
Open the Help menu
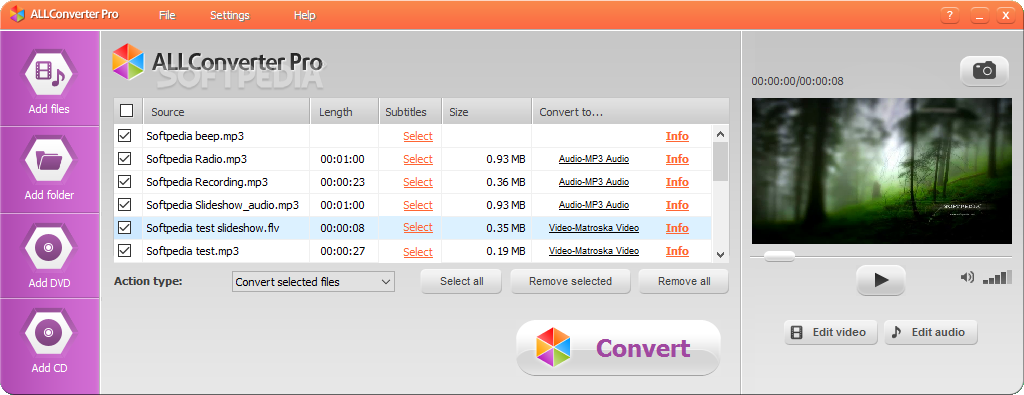(x=304, y=15)
